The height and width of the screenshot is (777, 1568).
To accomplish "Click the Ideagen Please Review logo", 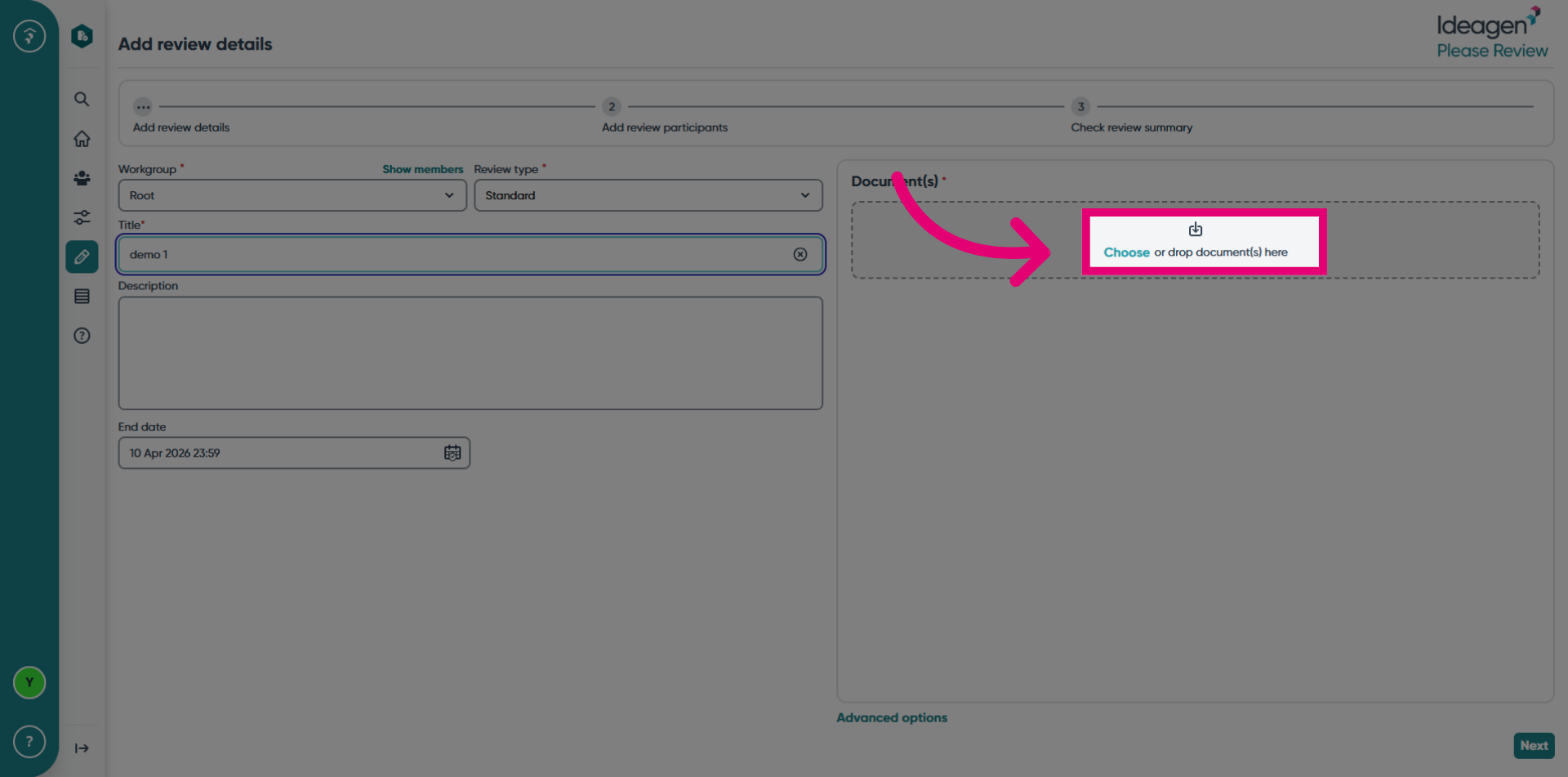I will click(x=1492, y=33).
